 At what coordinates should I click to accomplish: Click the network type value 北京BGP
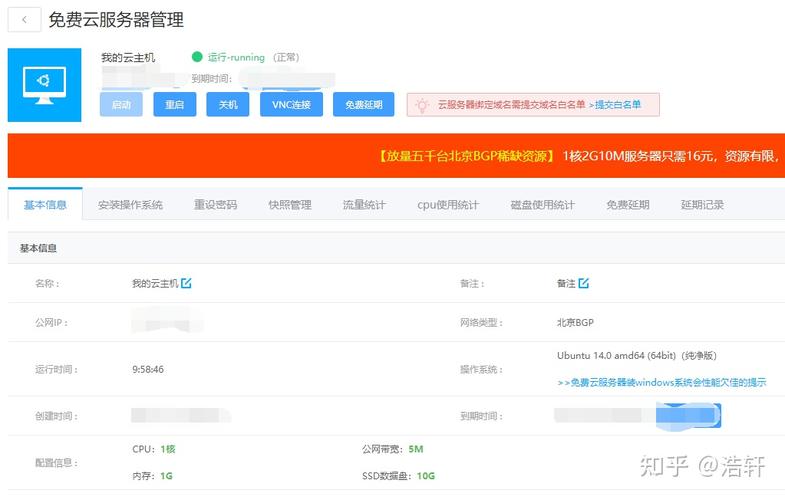click(575, 323)
